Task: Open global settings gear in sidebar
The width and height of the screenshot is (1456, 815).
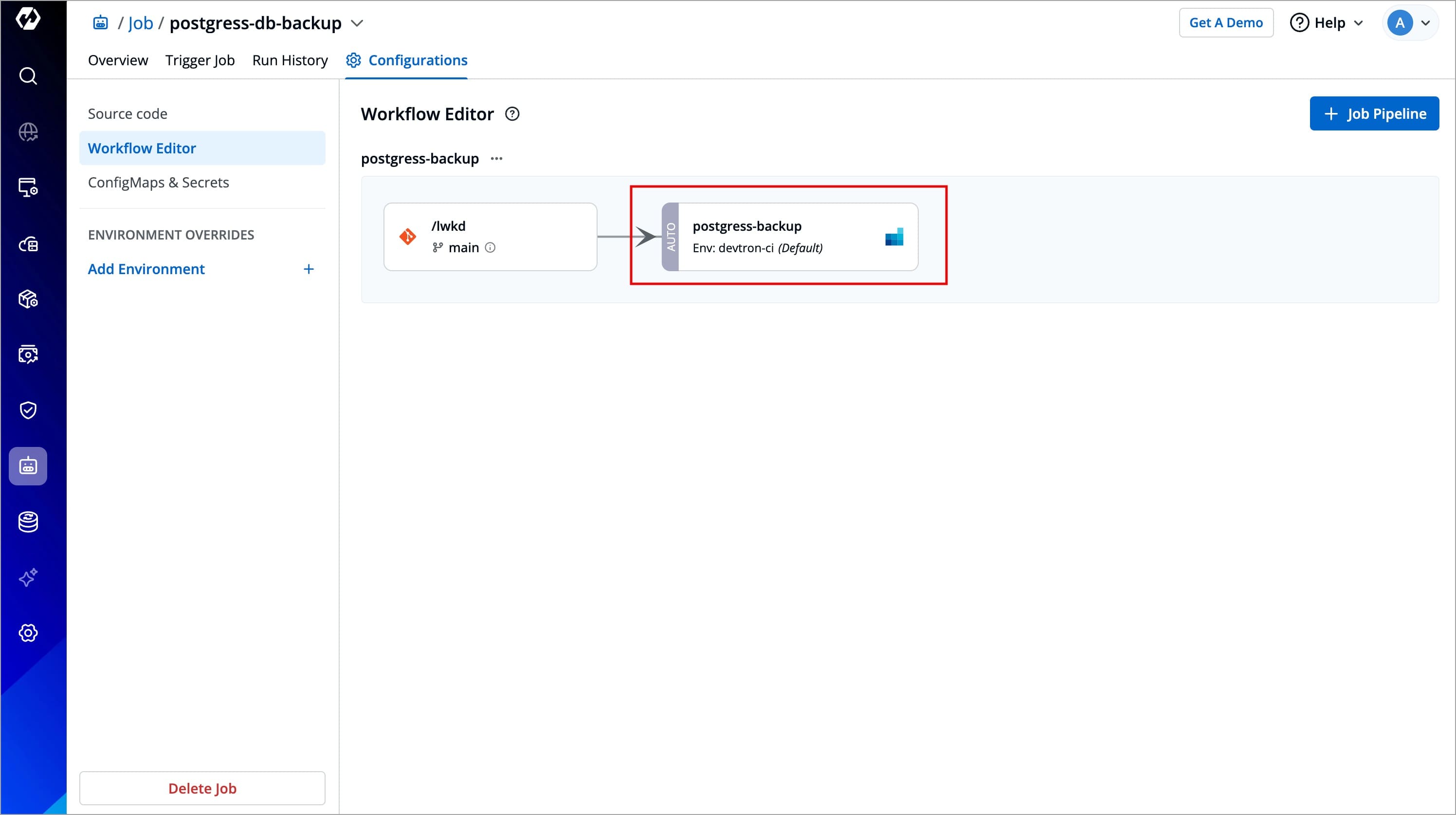Action: (28, 633)
